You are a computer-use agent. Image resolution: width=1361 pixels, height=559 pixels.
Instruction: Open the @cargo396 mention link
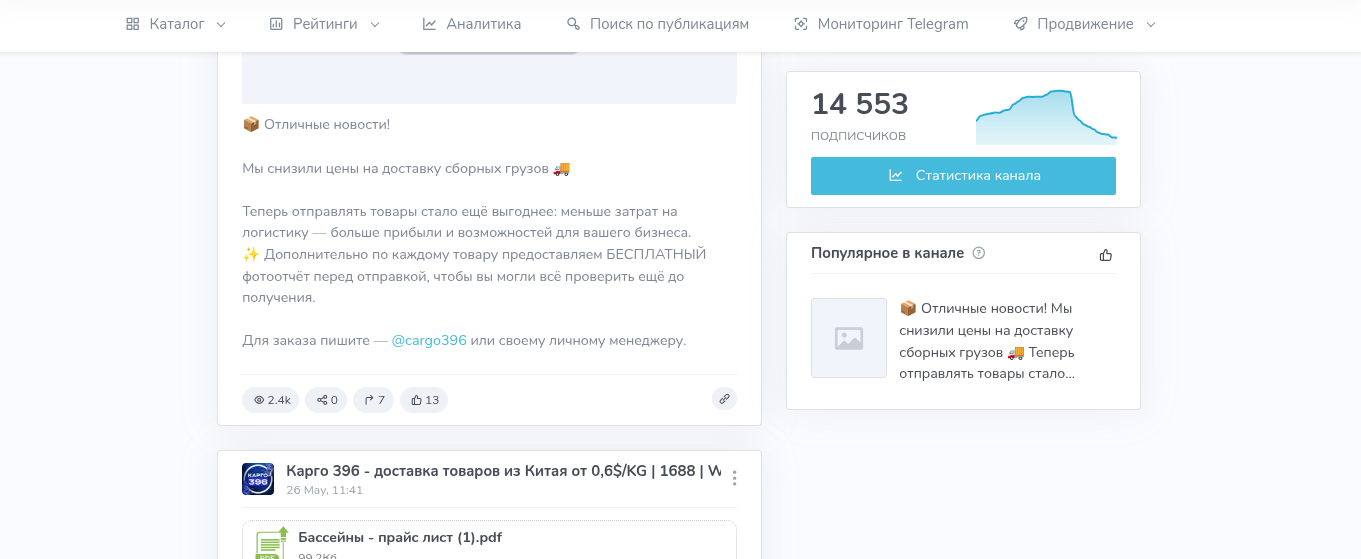(429, 340)
